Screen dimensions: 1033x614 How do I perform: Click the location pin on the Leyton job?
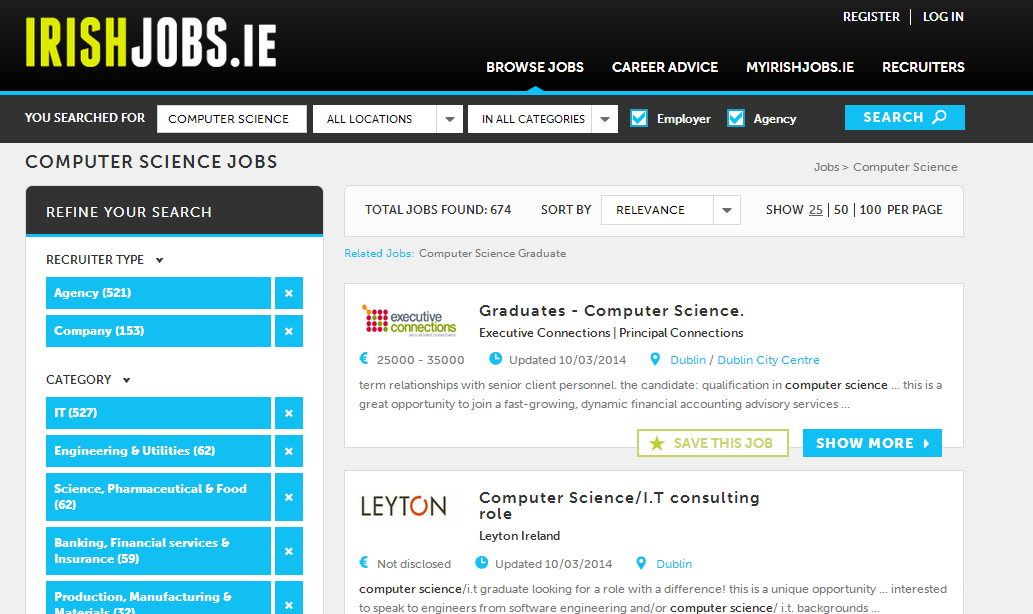click(641, 563)
